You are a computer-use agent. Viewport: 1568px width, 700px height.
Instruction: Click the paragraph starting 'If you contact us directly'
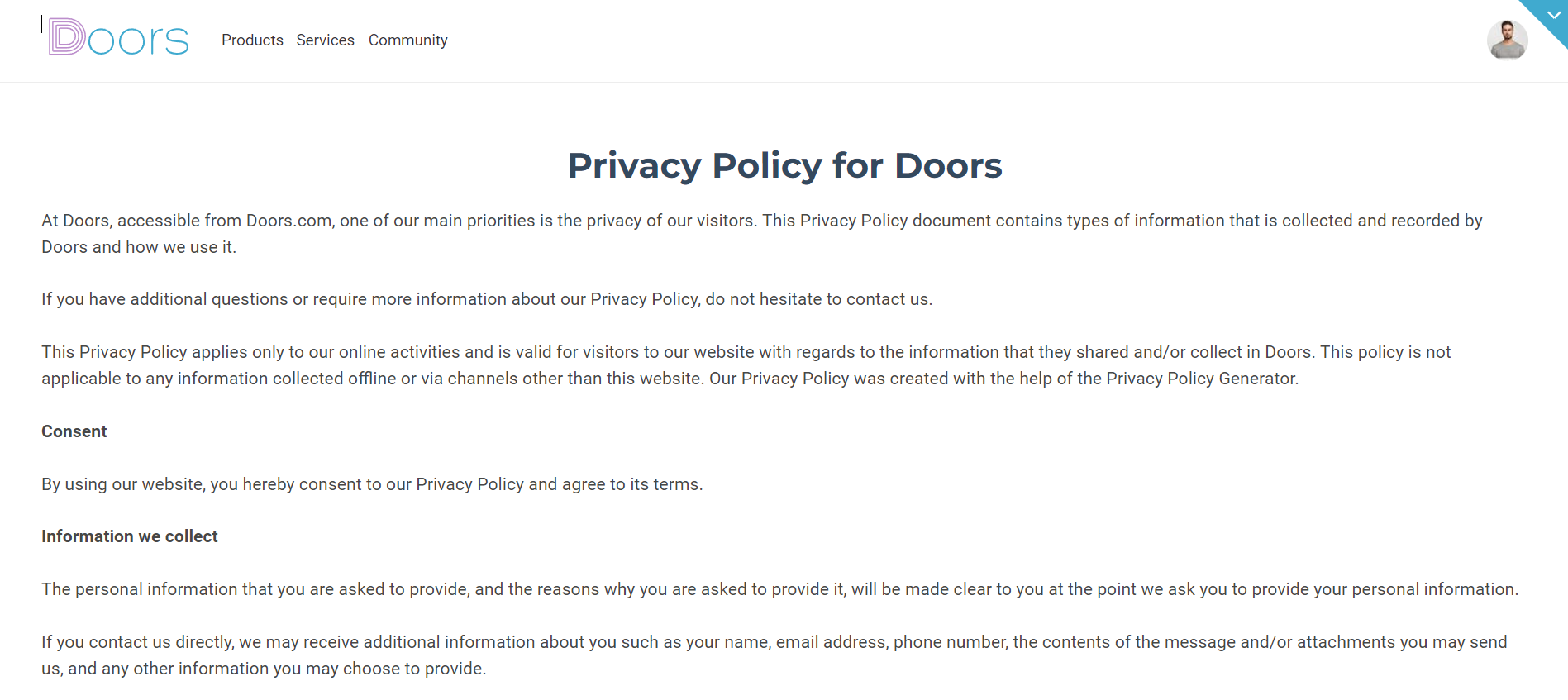click(x=774, y=655)
